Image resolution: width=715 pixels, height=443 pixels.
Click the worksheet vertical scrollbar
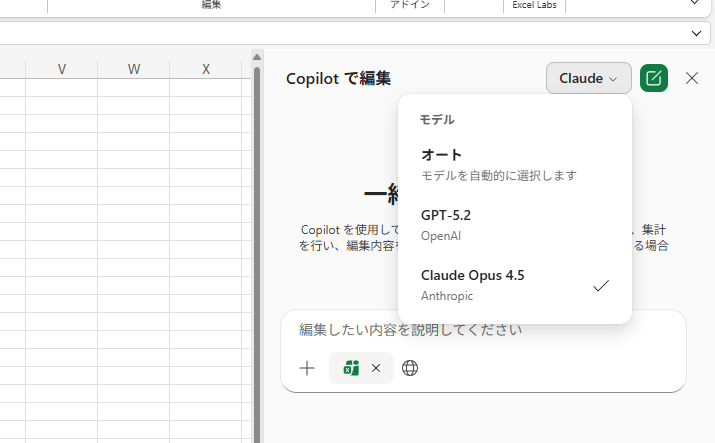pos(256,250)
